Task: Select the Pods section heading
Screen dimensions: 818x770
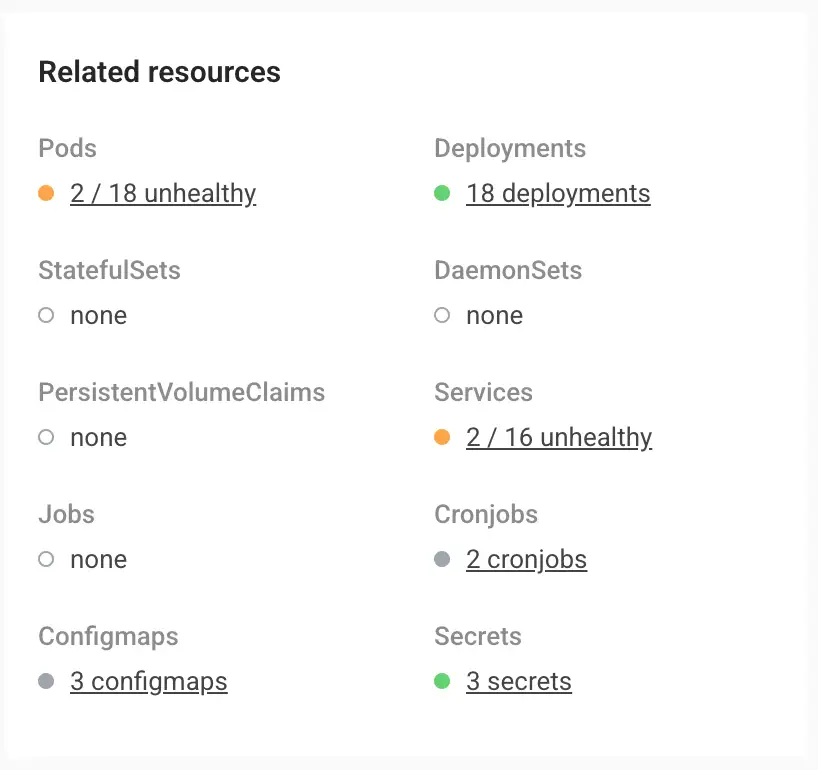Action: coord(66,148)
